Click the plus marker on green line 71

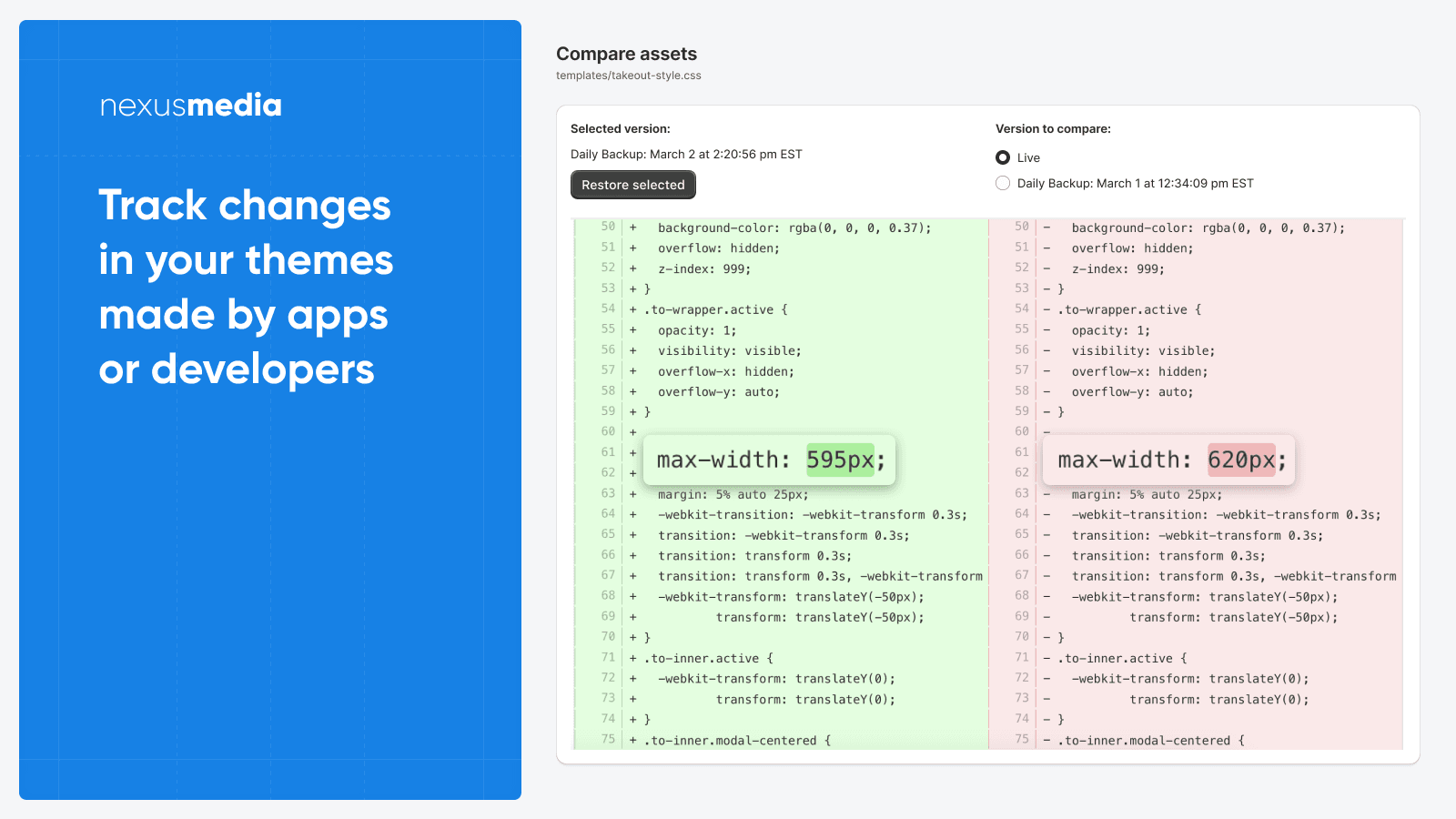click(x=633, y=658)
